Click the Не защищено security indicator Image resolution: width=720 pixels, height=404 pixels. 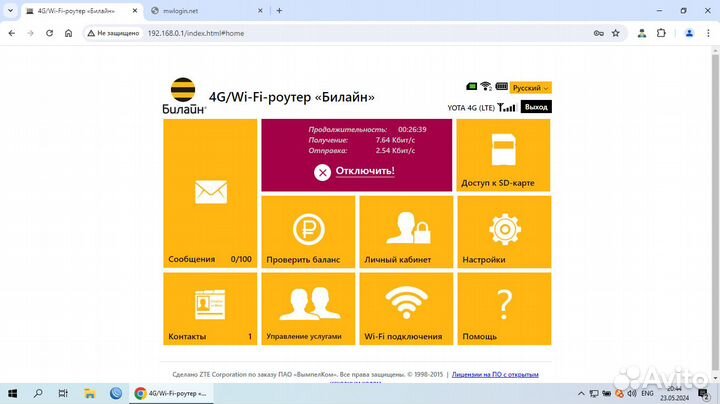pos(113,33)
